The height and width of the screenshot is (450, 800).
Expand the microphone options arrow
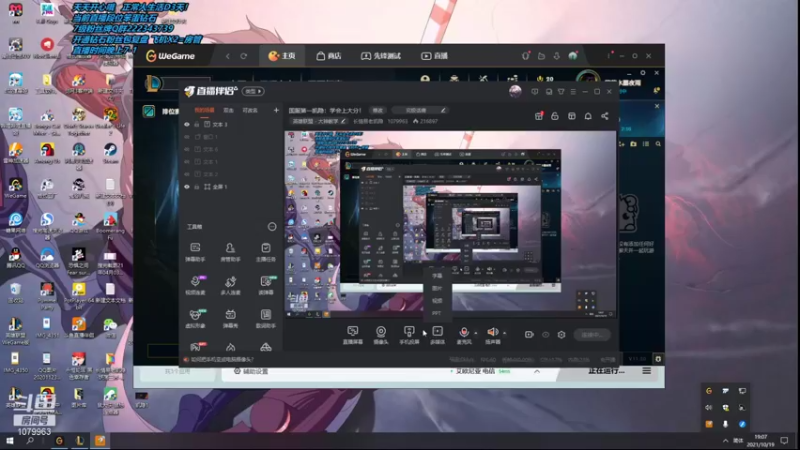pyautogui.click(x=476, y=333)
